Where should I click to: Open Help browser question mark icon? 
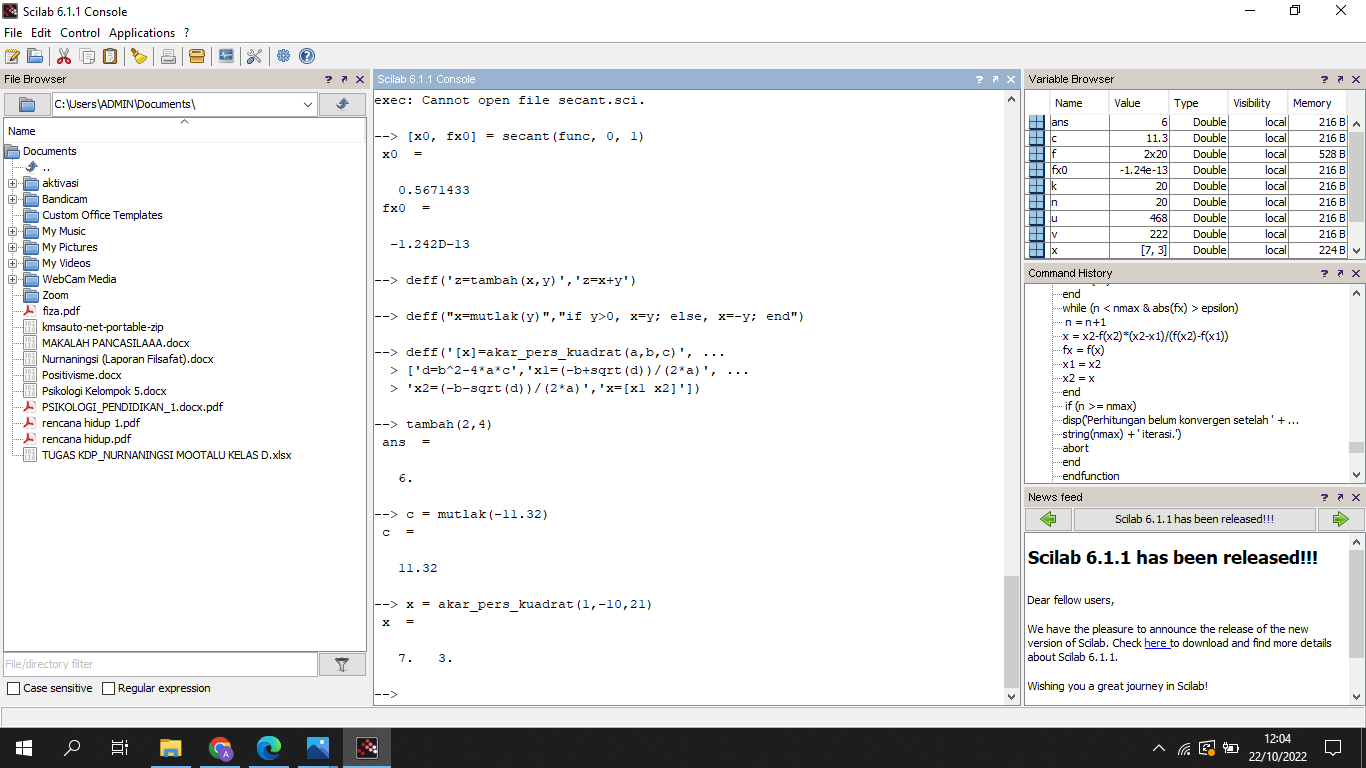tap(307, 56)
